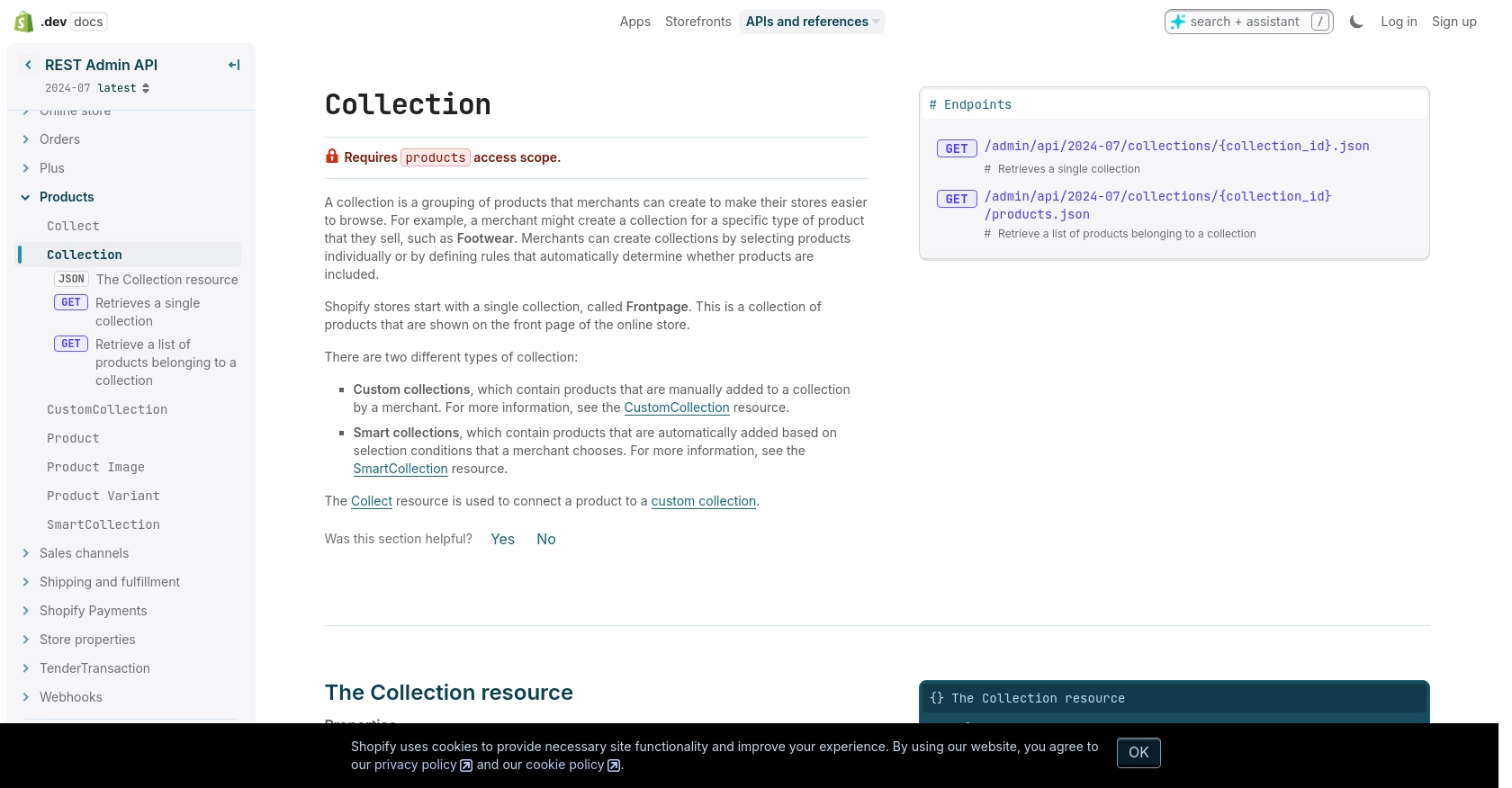The image size is (1512, 788).
Task: Collapse the sidebar navigation panel
Action: pyautogui.click(x=234, y=65)
